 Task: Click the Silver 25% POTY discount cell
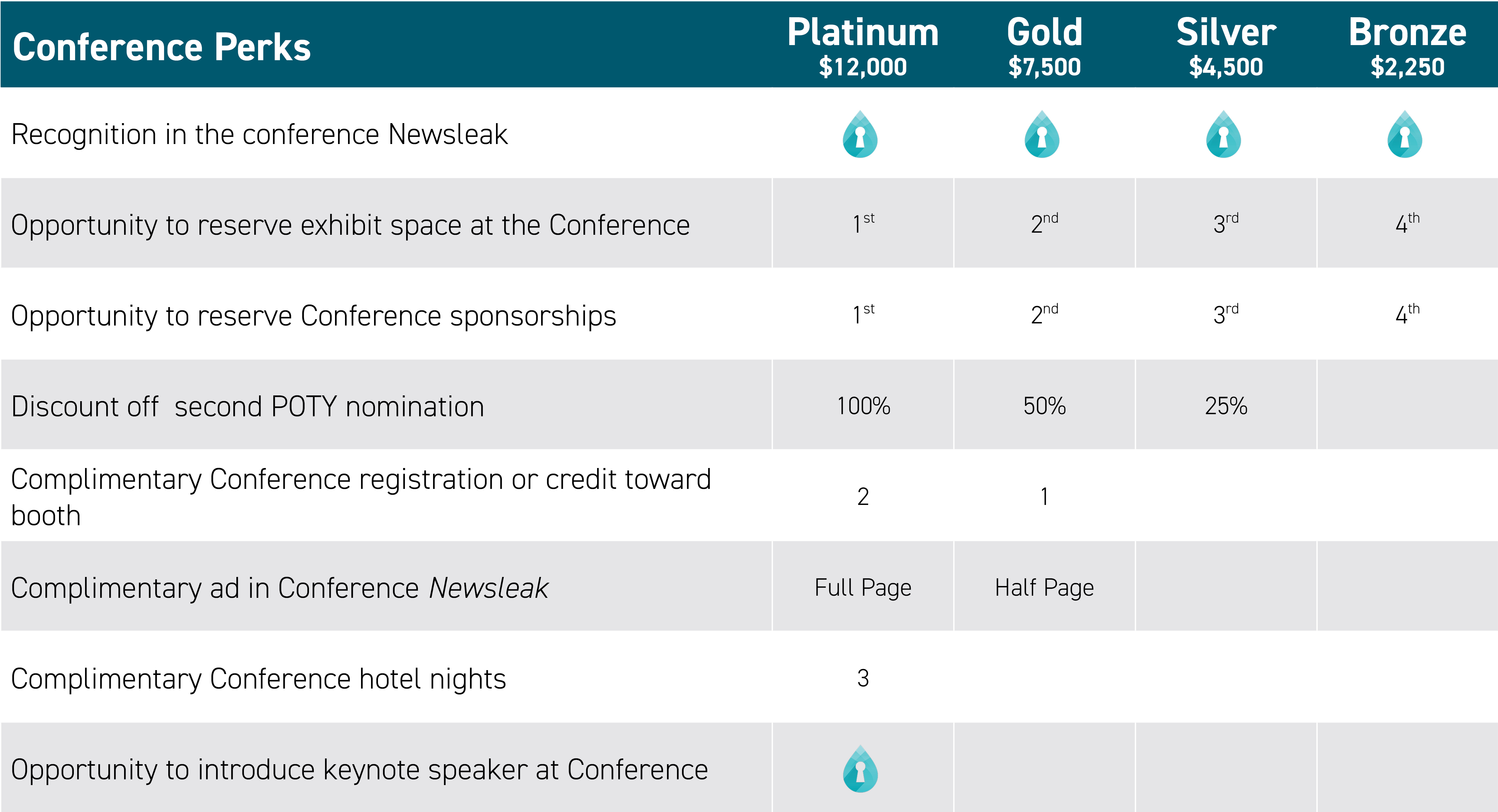click(x=1226, y=405)
